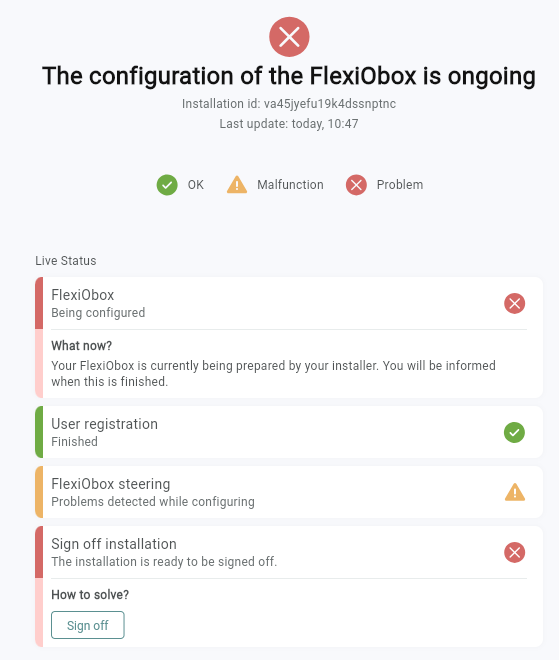This screenshot has width=559, height=660.
Task: Click the Live Status section label
Action: [66, 261]
